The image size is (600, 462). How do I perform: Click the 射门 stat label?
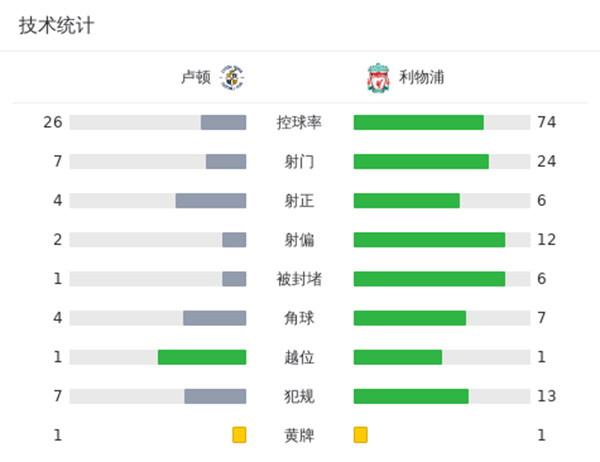pos(299,162)
